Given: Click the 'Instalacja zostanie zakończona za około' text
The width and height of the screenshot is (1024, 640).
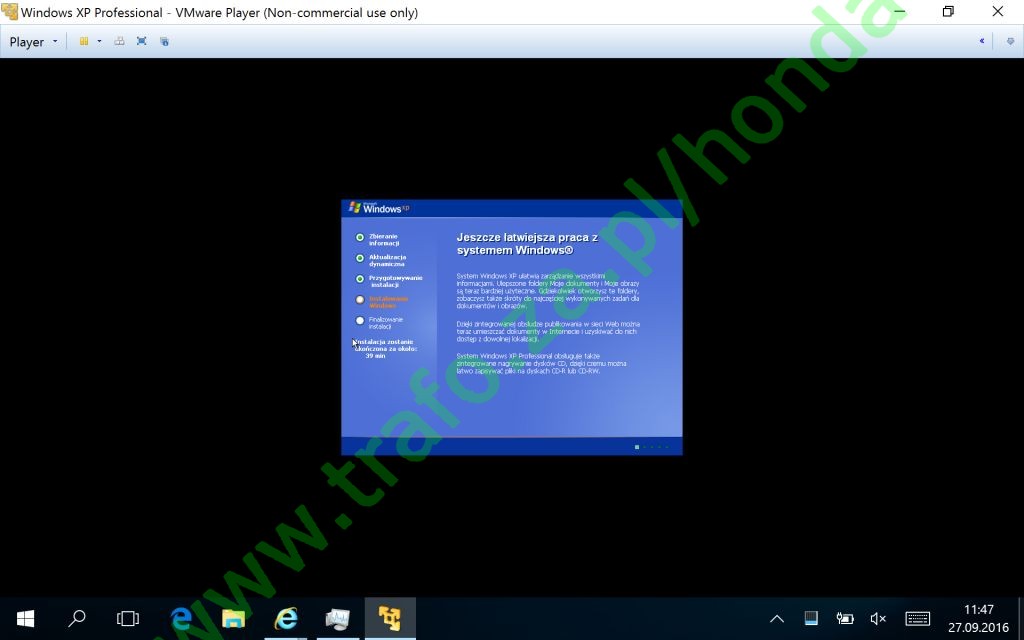Looking at the screenshot, I should (x=385, y=345).
